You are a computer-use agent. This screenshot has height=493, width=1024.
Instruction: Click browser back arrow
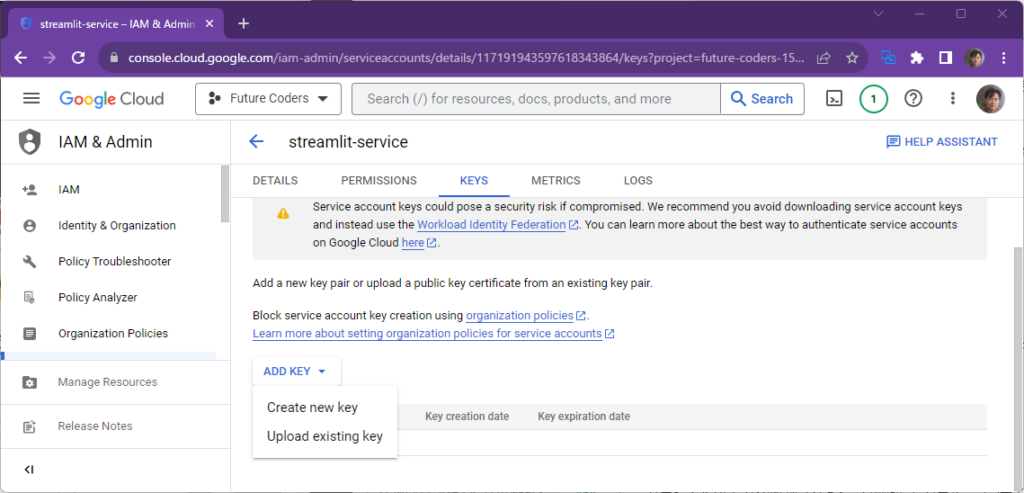21,57
